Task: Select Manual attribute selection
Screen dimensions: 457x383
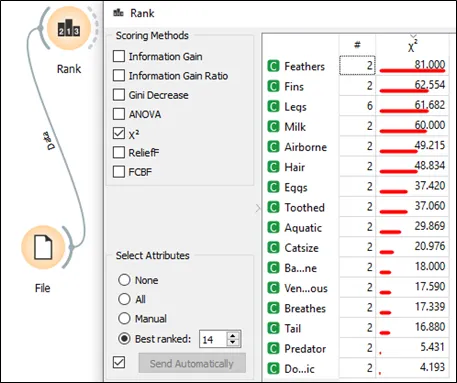Action: click(x=124, y=319)
